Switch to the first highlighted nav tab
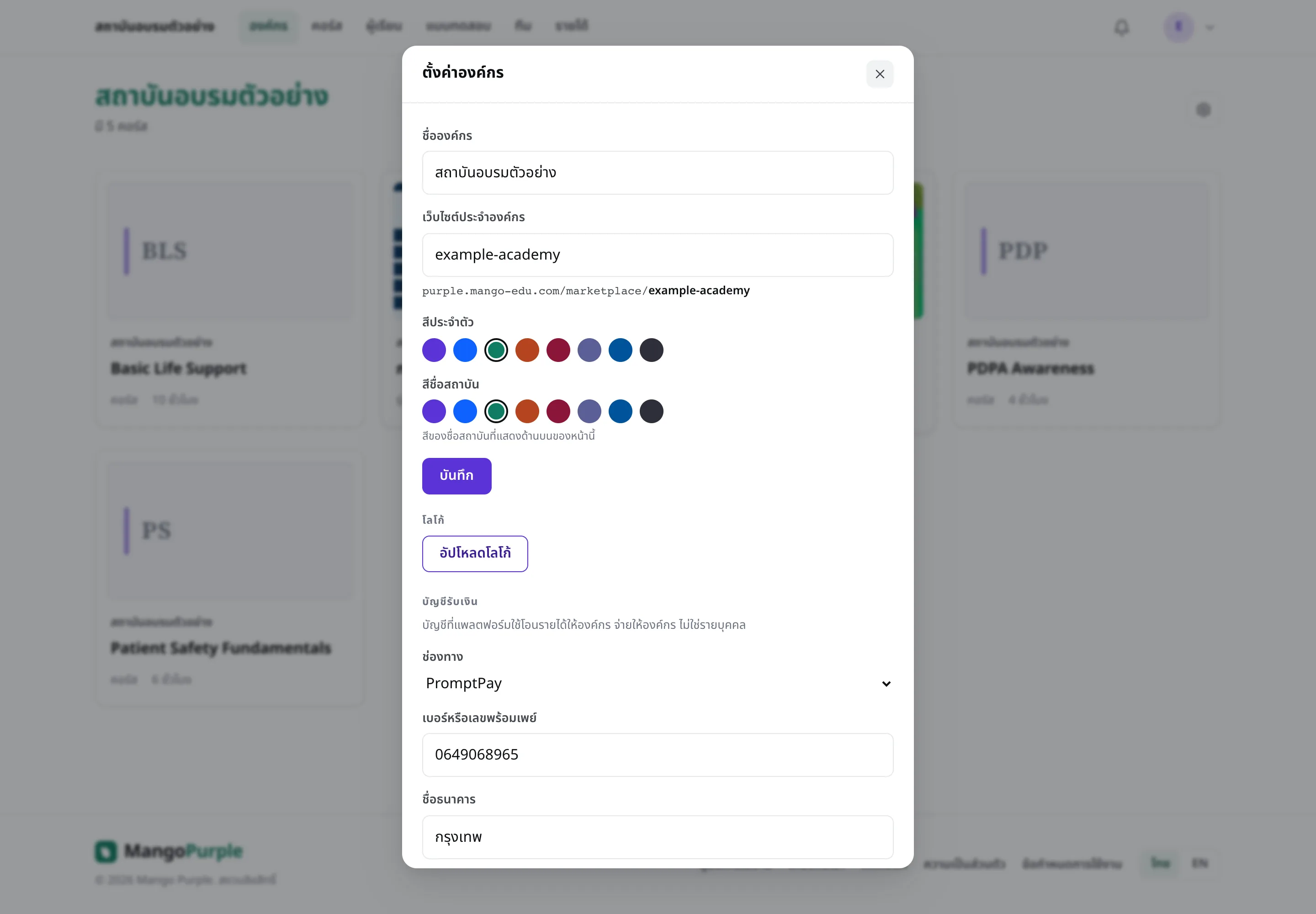 click(x=269, y=27)
